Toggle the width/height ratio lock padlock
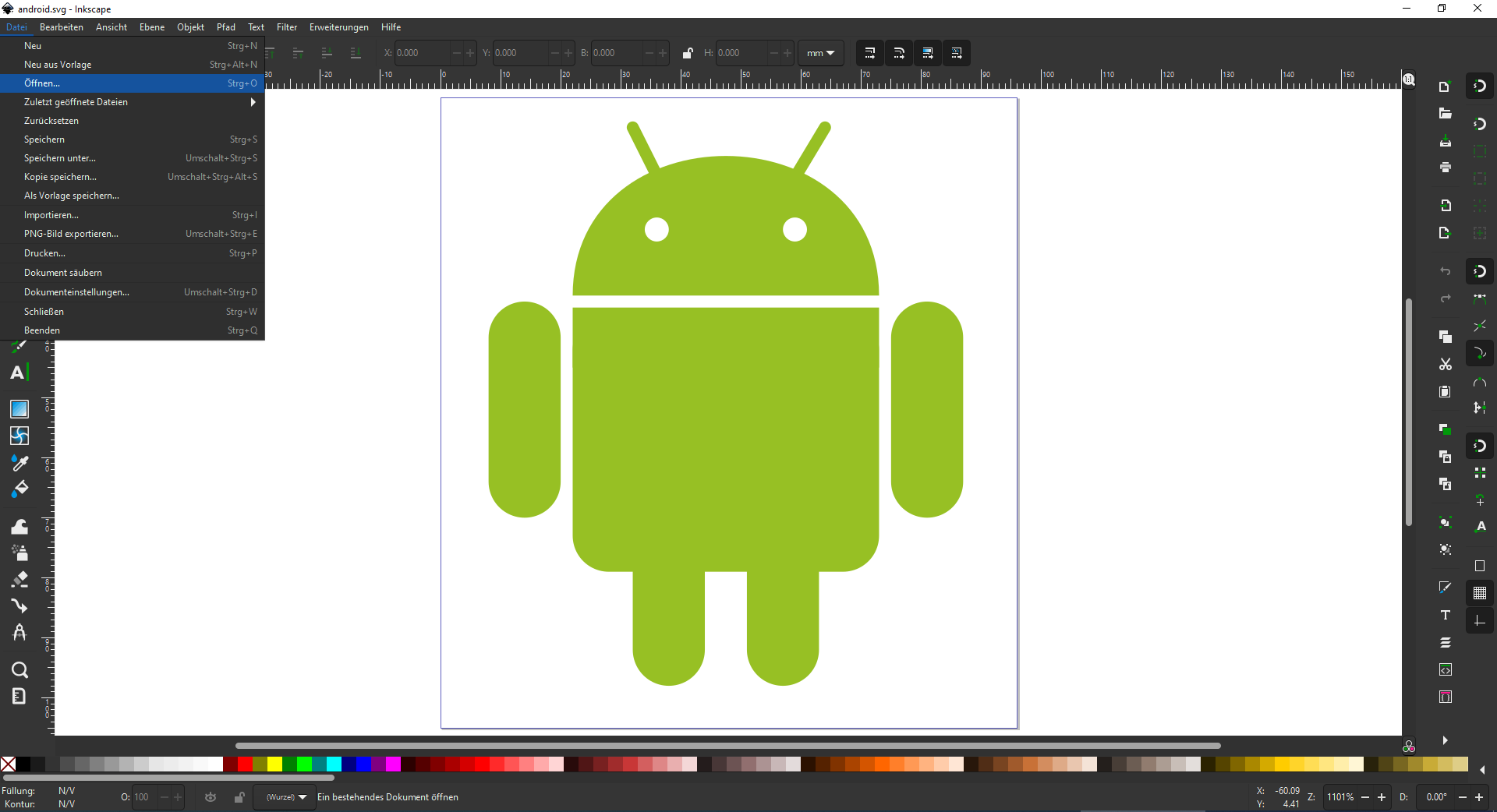Screen dimensions: 1497x812 688,52
